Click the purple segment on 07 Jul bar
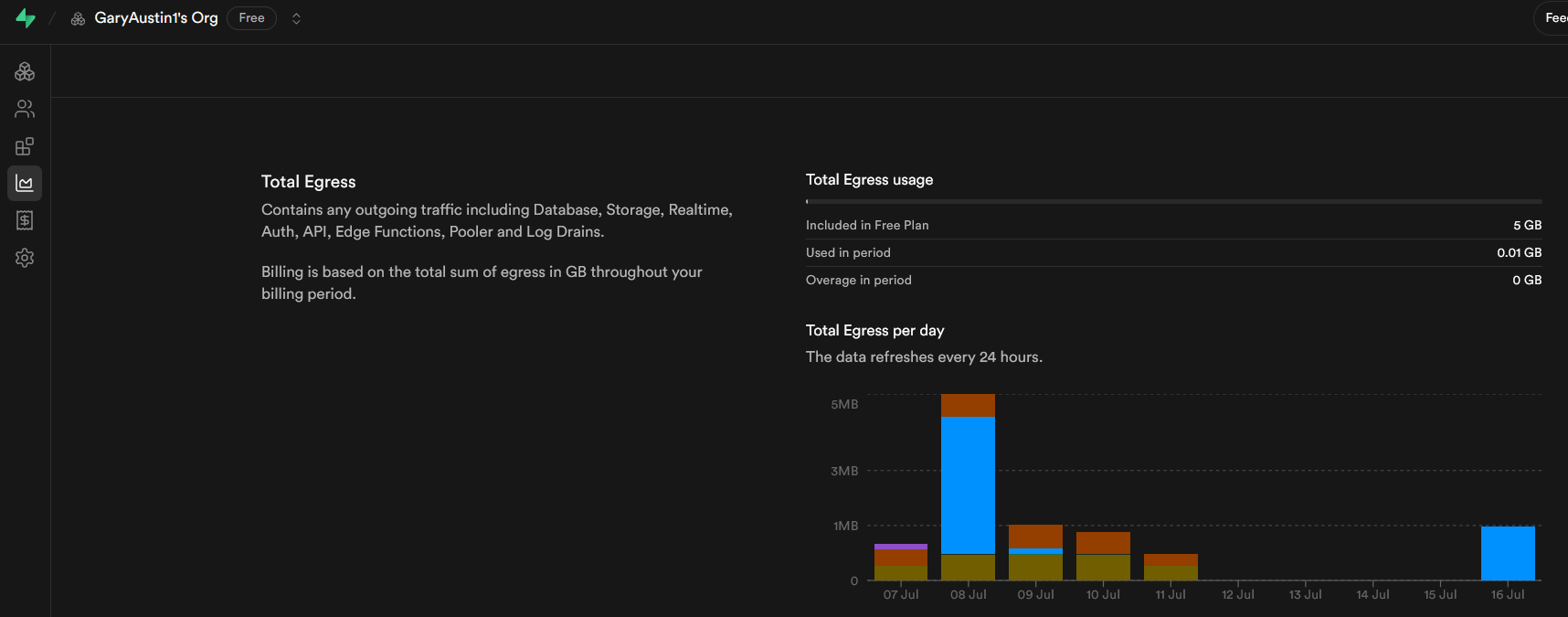 [x=901, y=547]
